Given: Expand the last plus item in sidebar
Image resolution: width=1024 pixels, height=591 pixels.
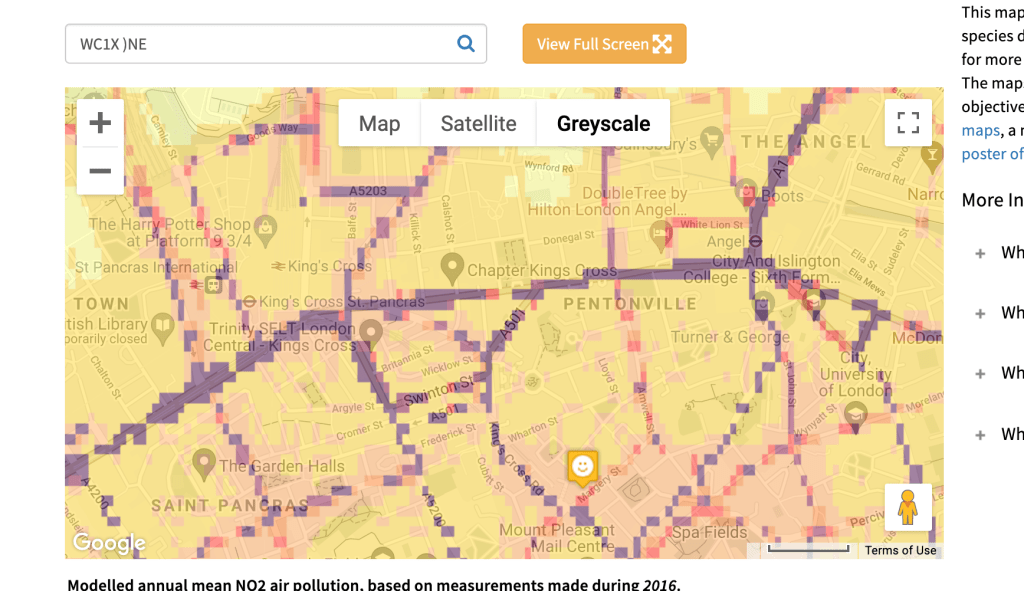Looking at the screenshot, I should coord(980,435).
